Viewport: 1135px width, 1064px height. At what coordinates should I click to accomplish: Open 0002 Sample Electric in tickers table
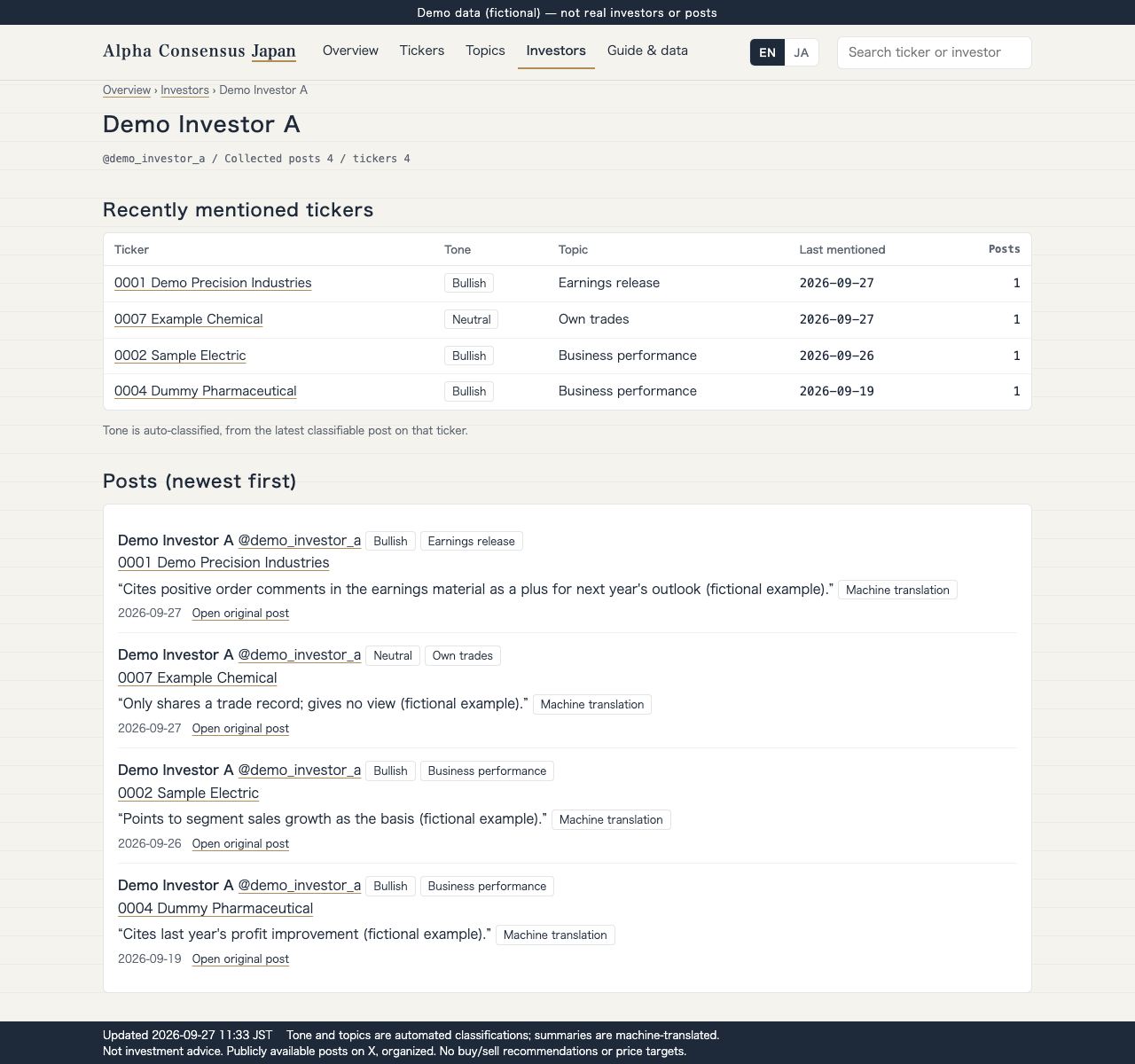click(x=180, y=356)
